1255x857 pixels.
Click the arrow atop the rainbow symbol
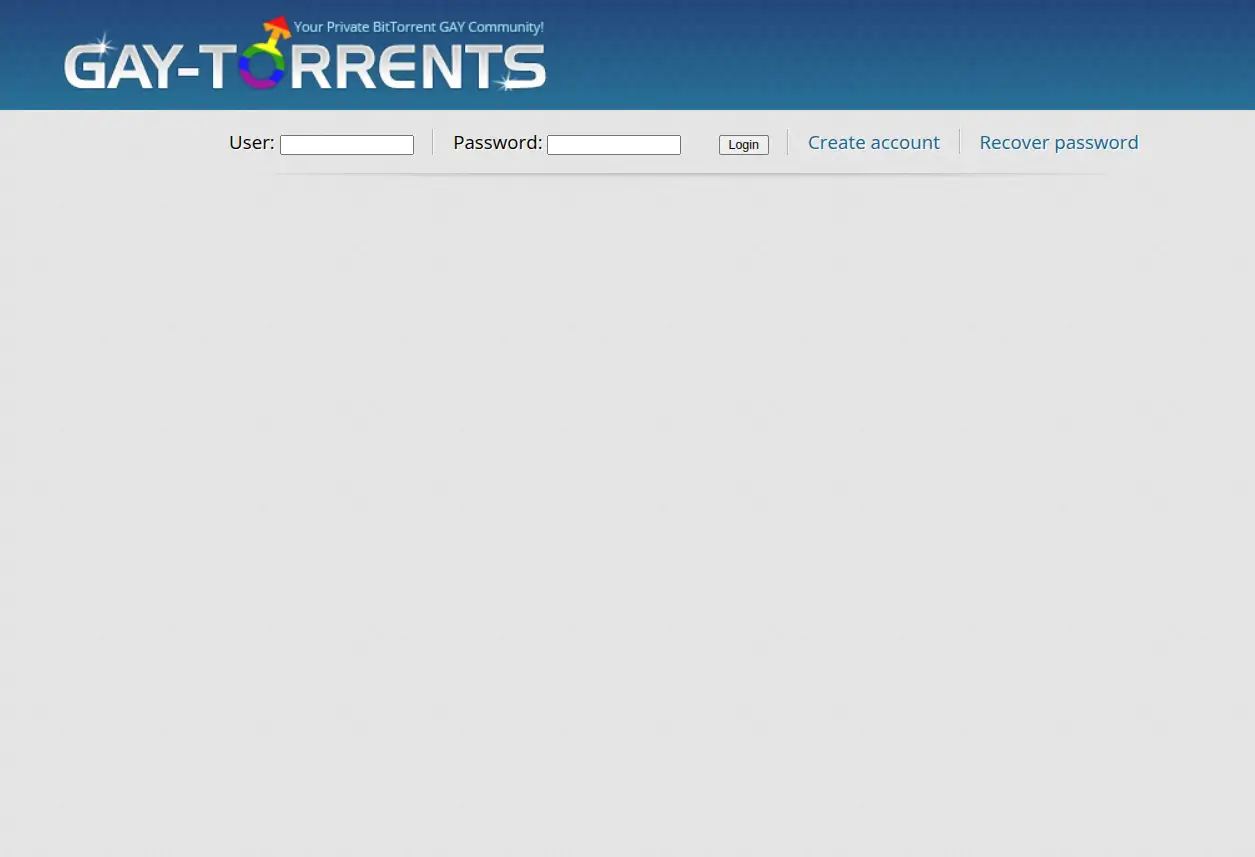pyautogui.click(x=276, y=25)
